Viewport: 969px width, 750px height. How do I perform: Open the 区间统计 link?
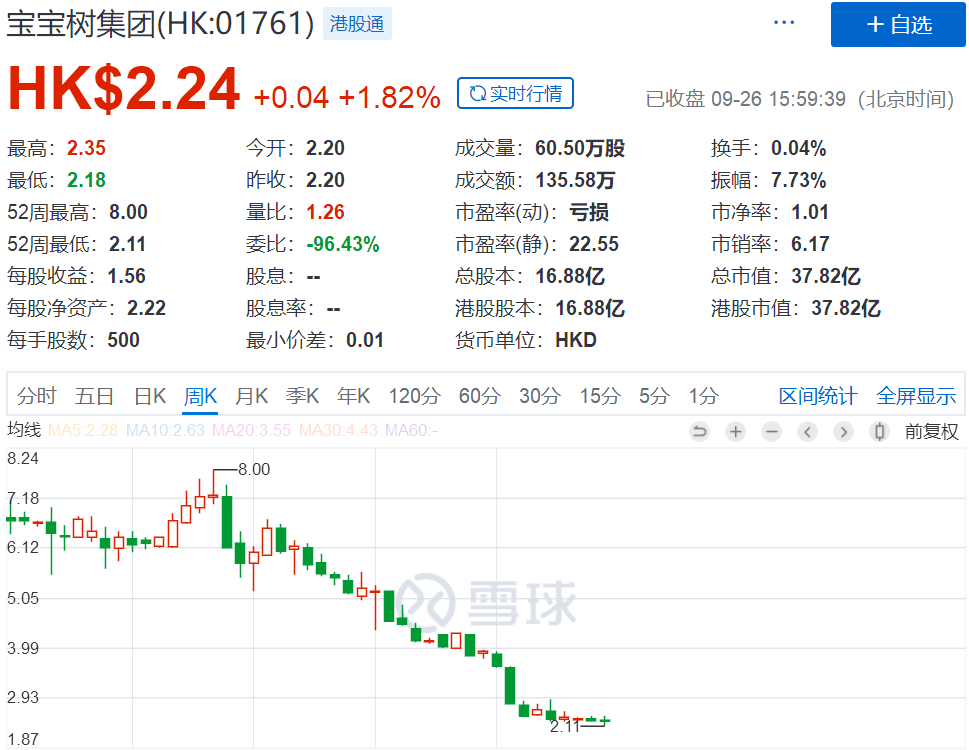tap(818, 396)
